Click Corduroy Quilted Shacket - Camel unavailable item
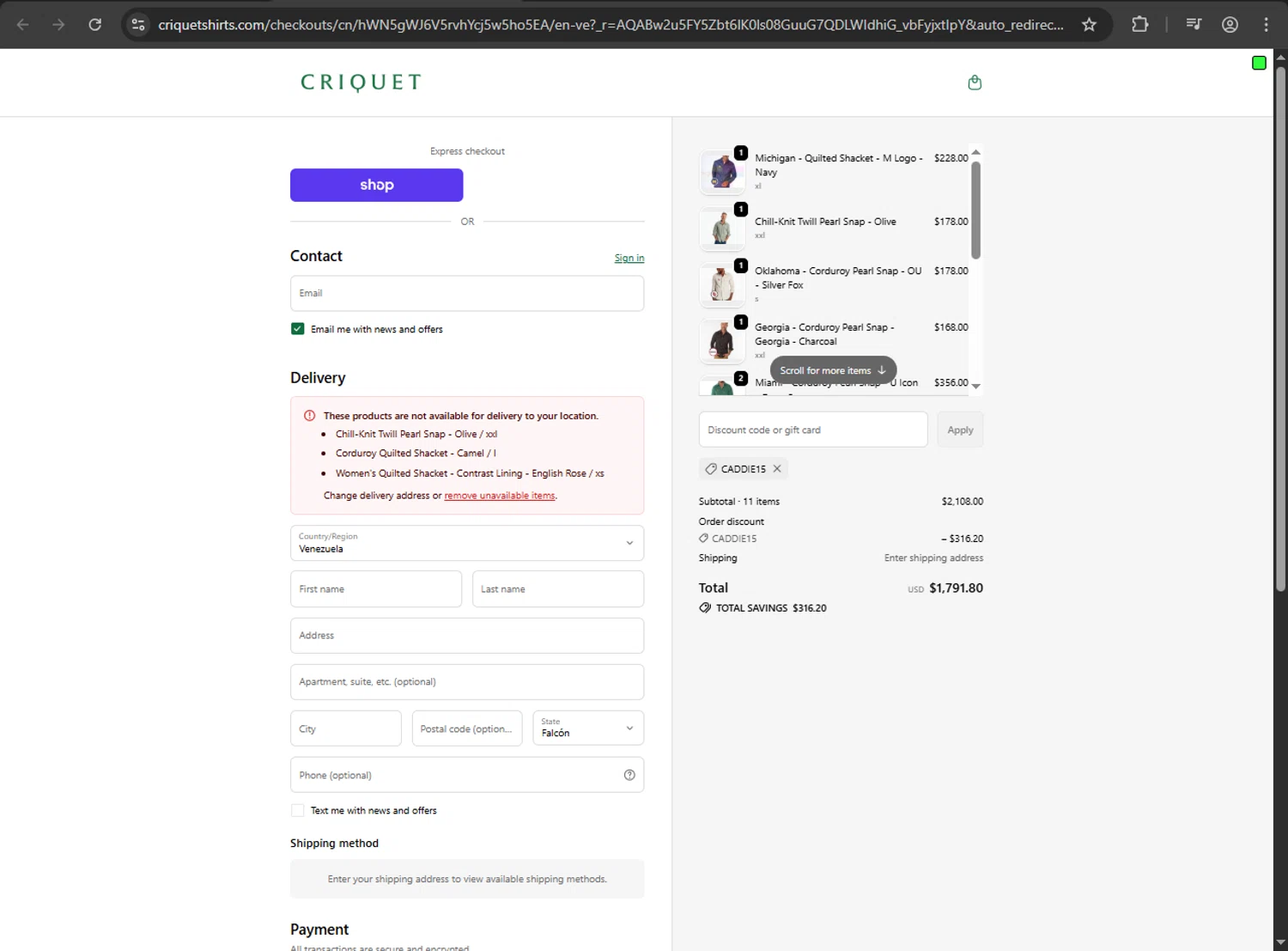This screenshot has height=951, width=1288. click(416, 454)
